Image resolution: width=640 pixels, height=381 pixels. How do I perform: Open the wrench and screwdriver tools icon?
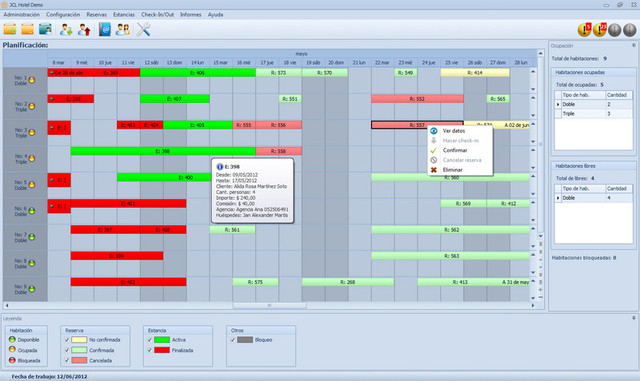143,29
